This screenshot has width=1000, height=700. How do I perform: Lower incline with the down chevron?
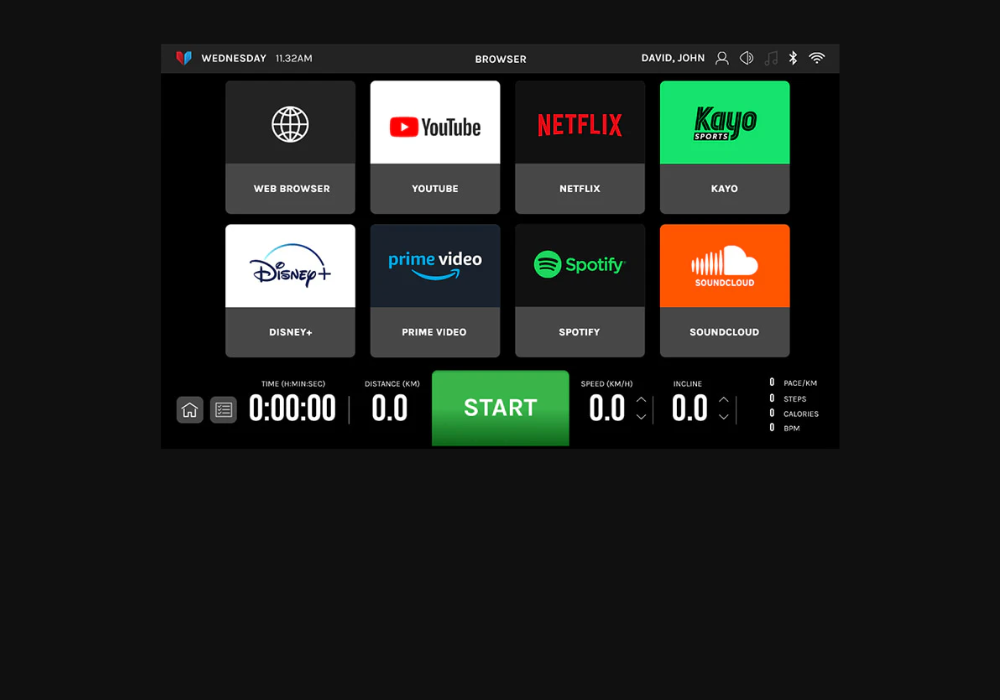click(x=724, y=417)
